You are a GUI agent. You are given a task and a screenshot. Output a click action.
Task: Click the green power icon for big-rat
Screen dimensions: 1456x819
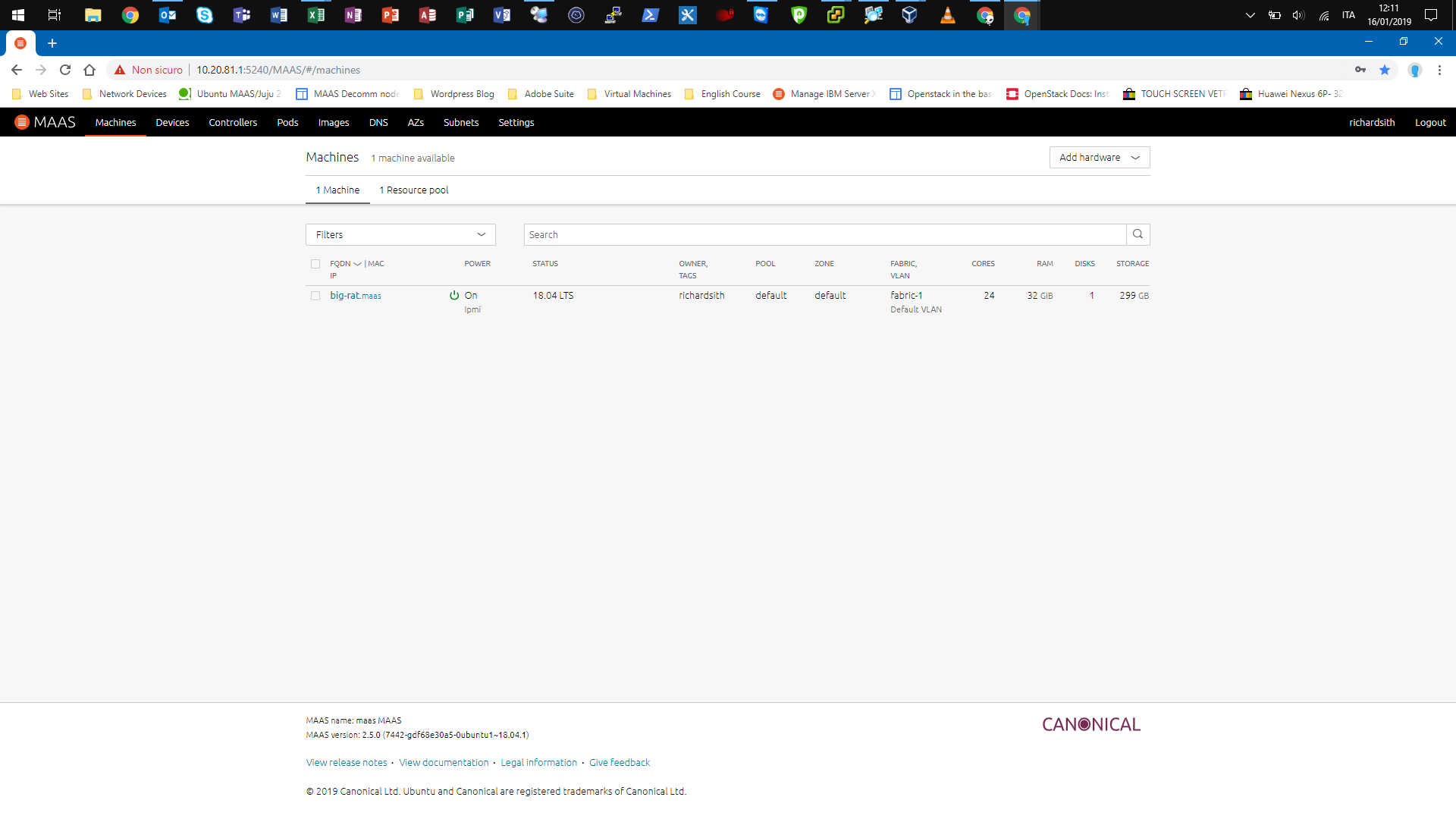(454, 296)
